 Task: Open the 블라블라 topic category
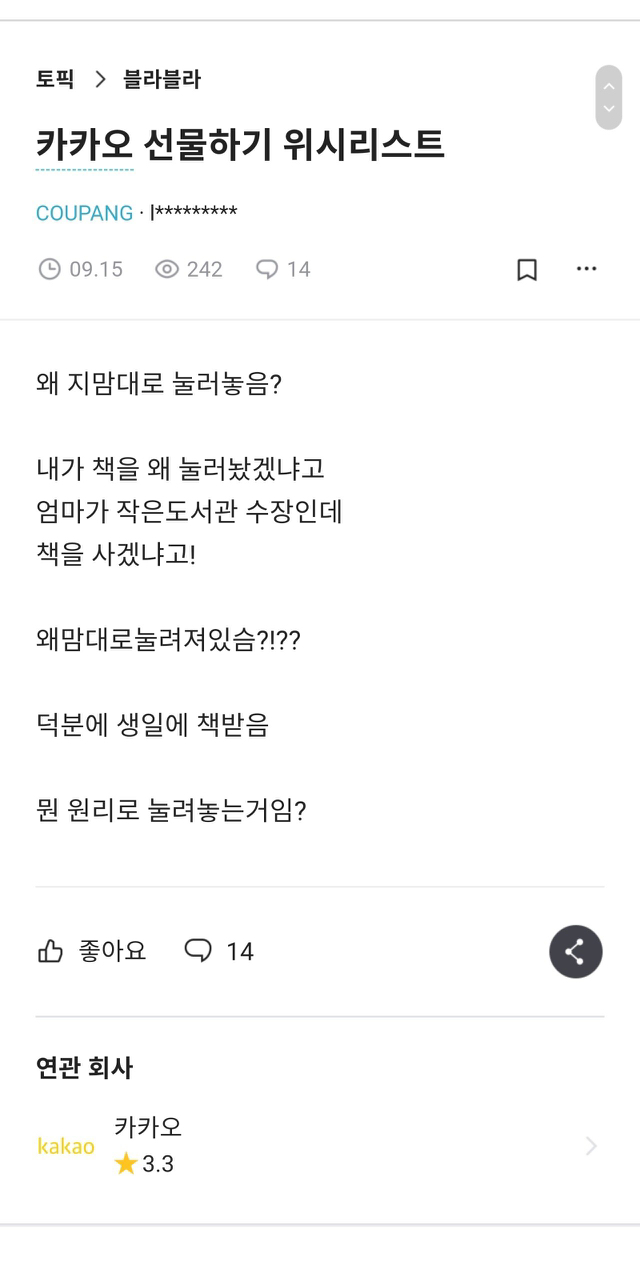coord(162,80)
